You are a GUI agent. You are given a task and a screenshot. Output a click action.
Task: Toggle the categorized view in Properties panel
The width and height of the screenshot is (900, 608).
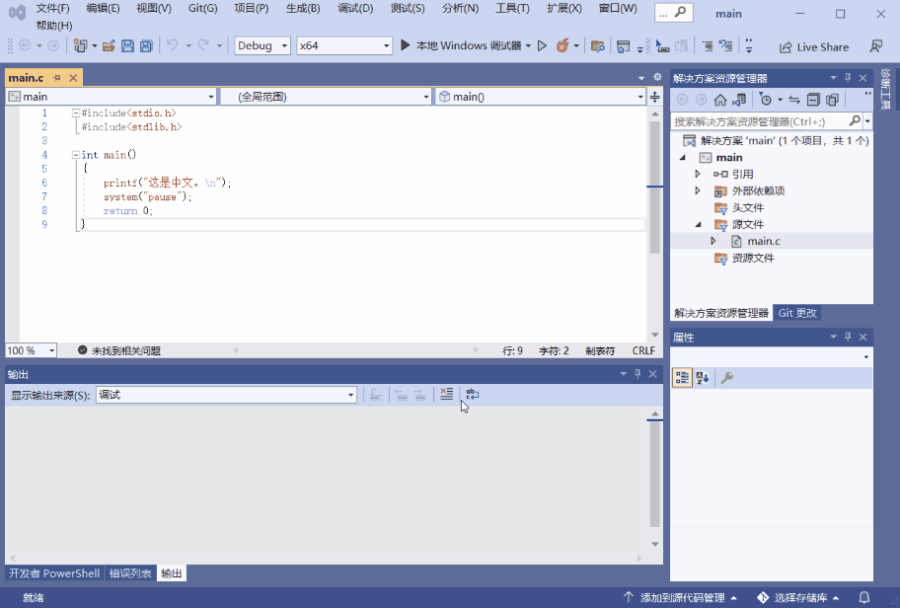682,378
